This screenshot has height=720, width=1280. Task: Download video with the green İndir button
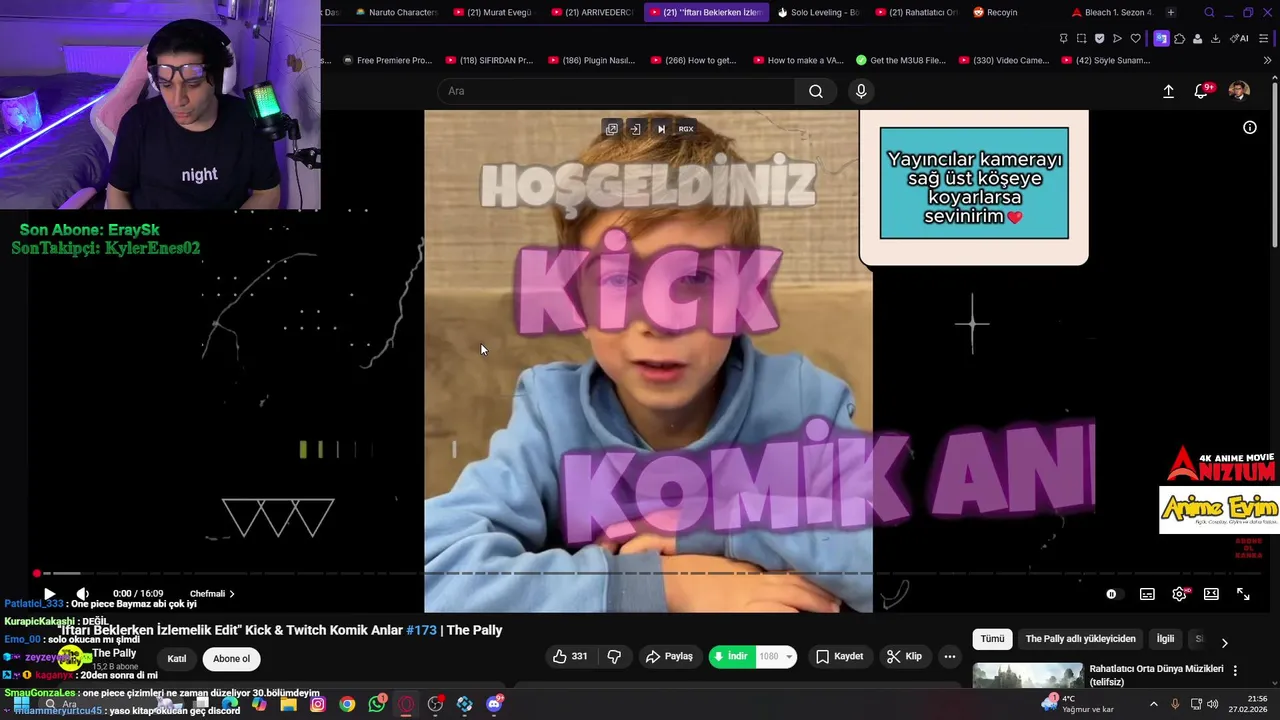coord(730,657)
